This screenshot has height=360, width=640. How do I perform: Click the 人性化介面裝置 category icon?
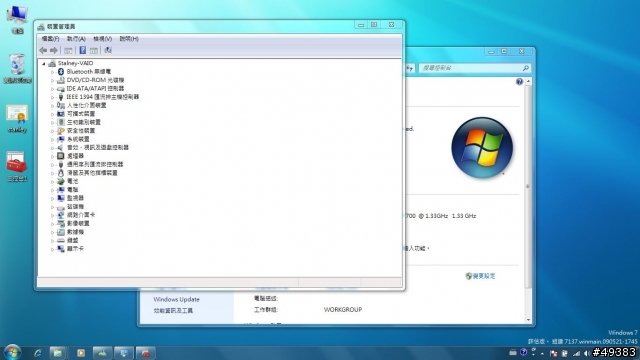(61, 105)
